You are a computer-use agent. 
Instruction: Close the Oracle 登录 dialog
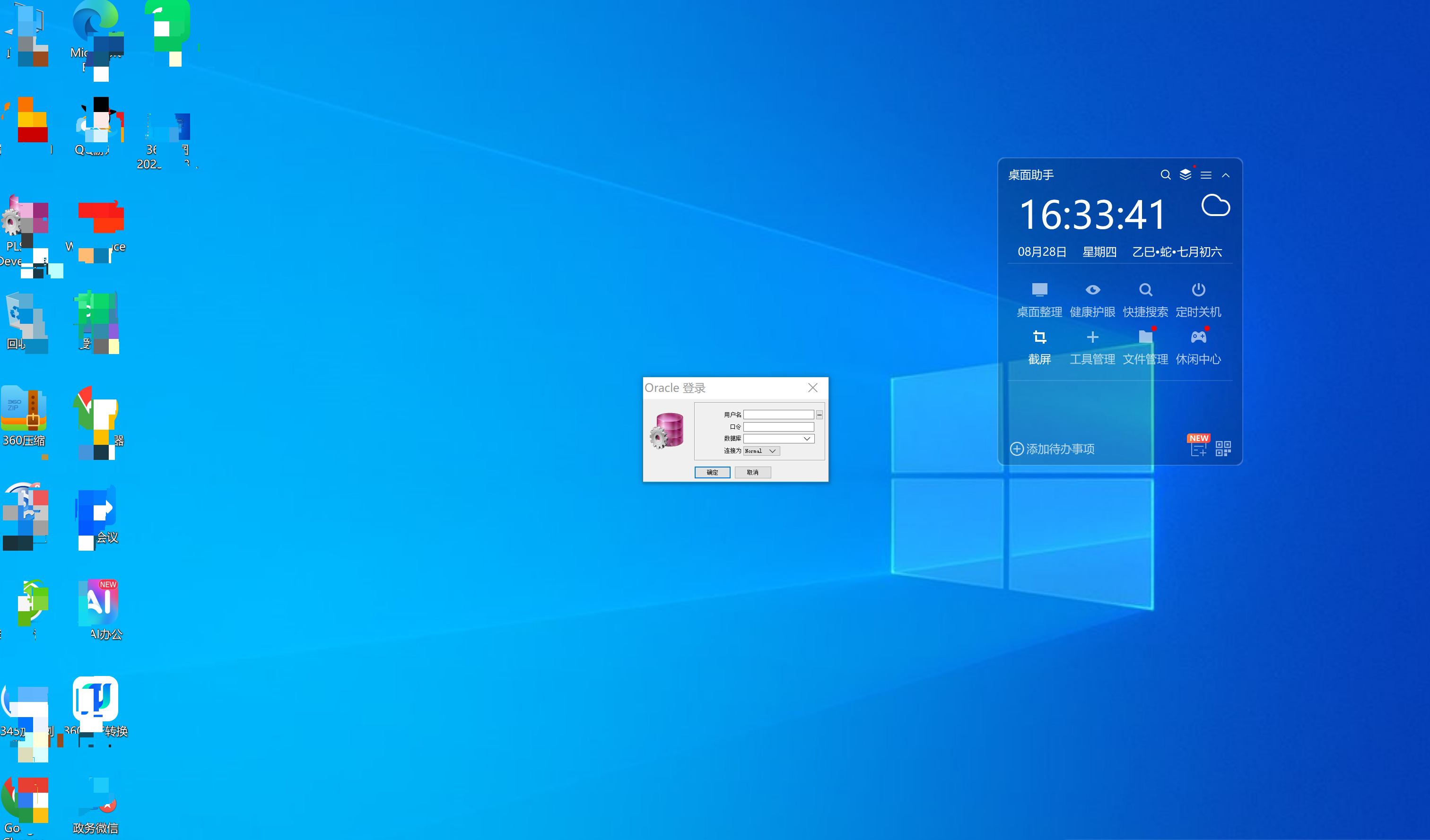pos(812,388)
